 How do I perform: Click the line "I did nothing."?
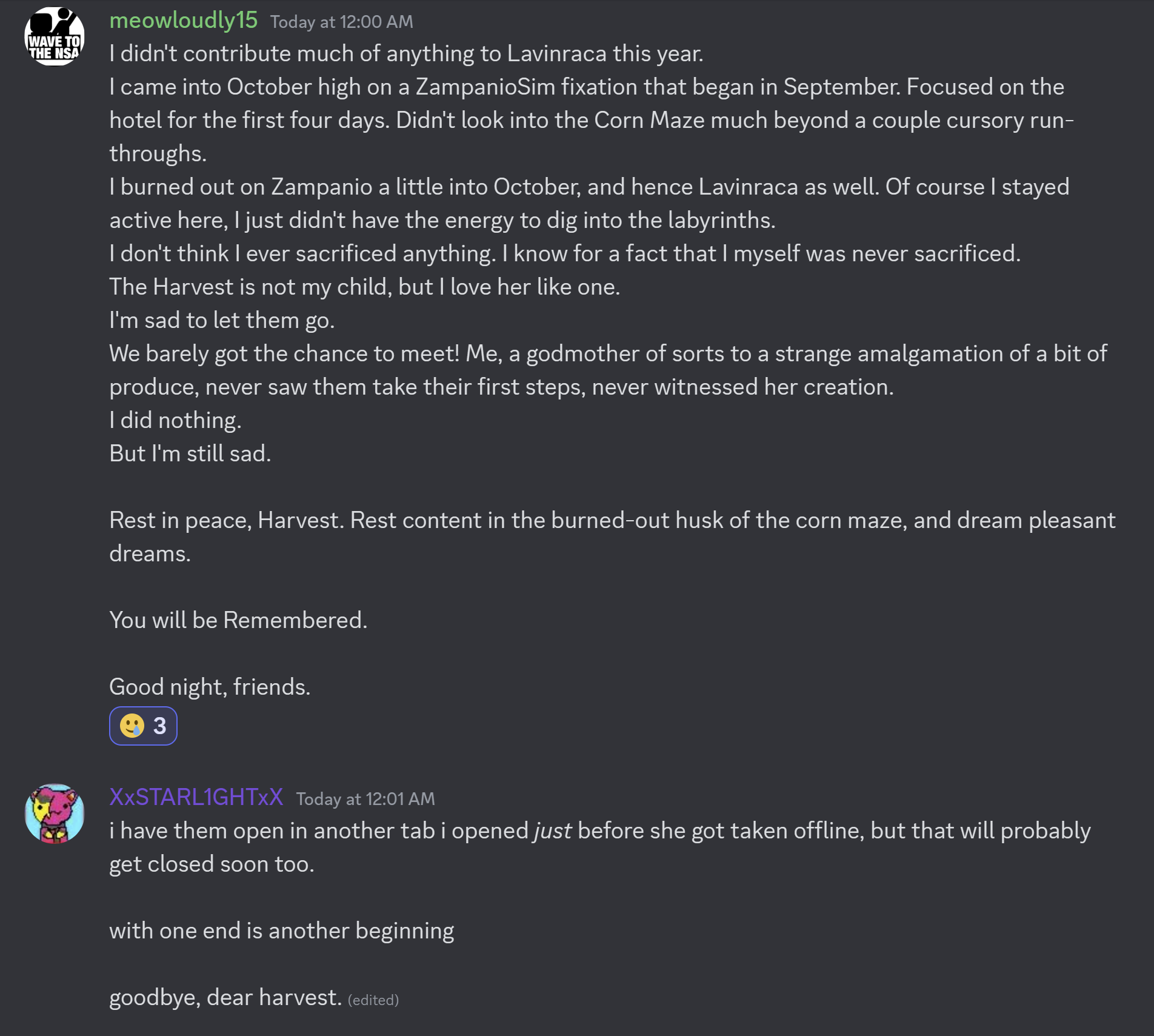click(x=175, y=420)
